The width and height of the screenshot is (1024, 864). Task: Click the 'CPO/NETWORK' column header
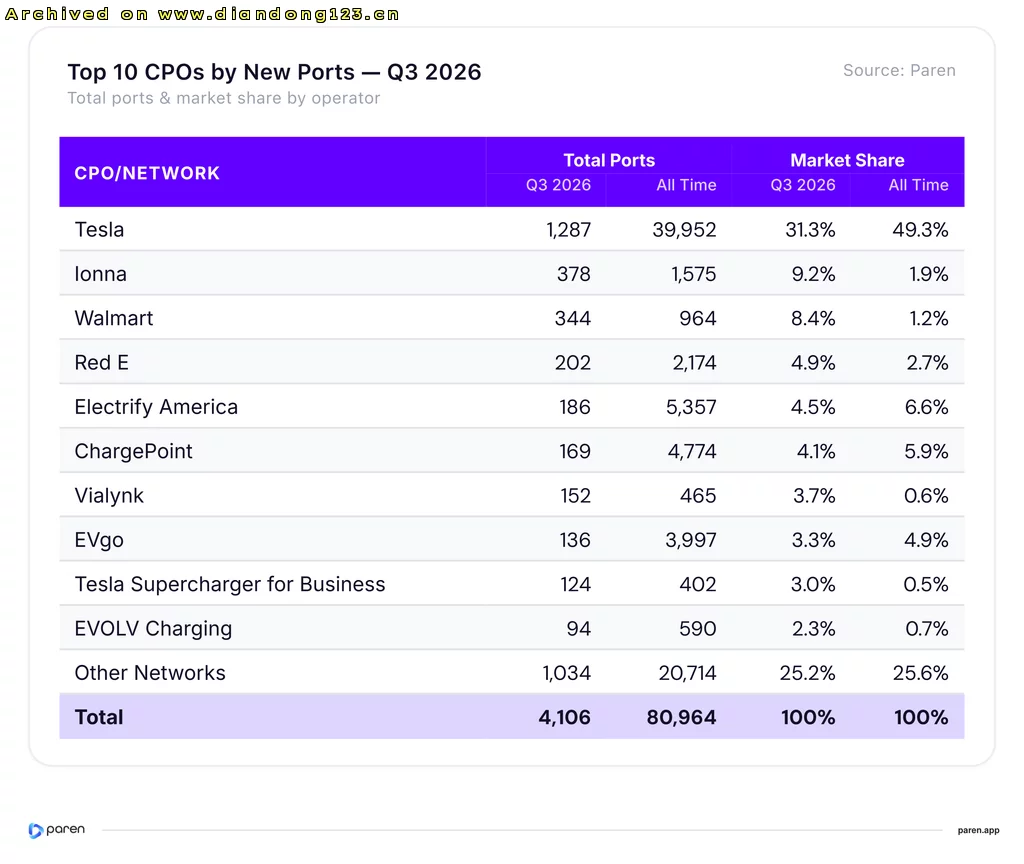point(147,173)
